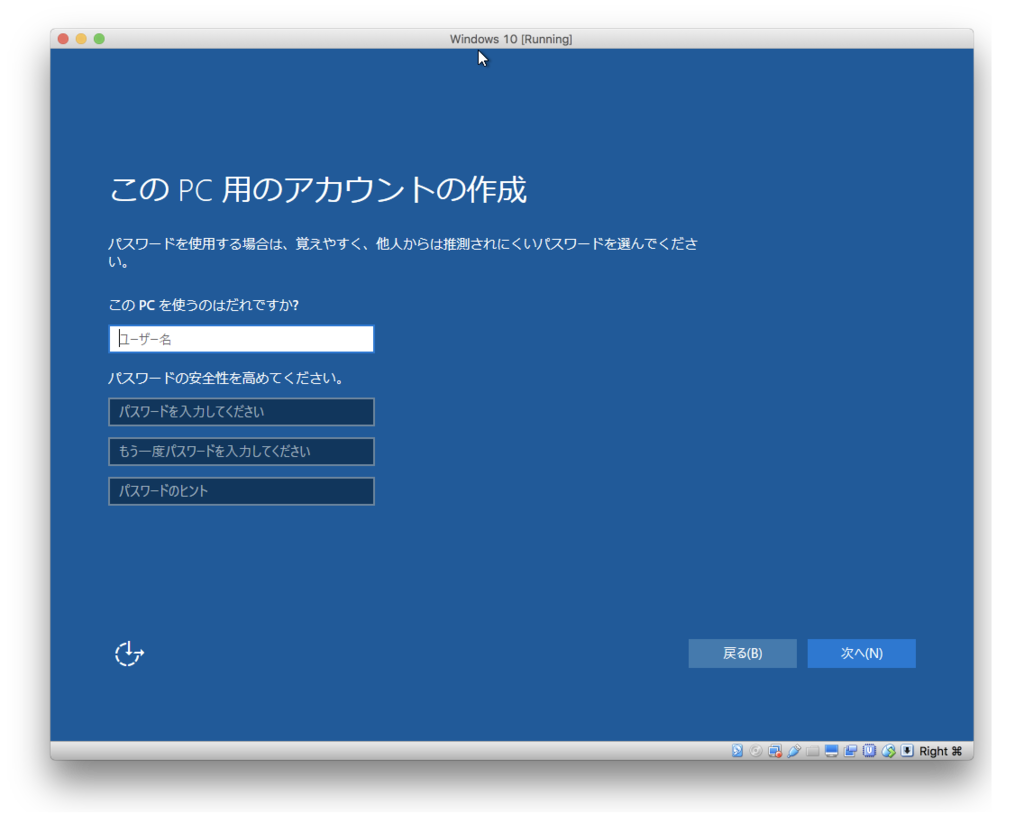Screen dimensions: 1024x832
Task: Select the パスワードを入力してください field
Action: point(240,411)
